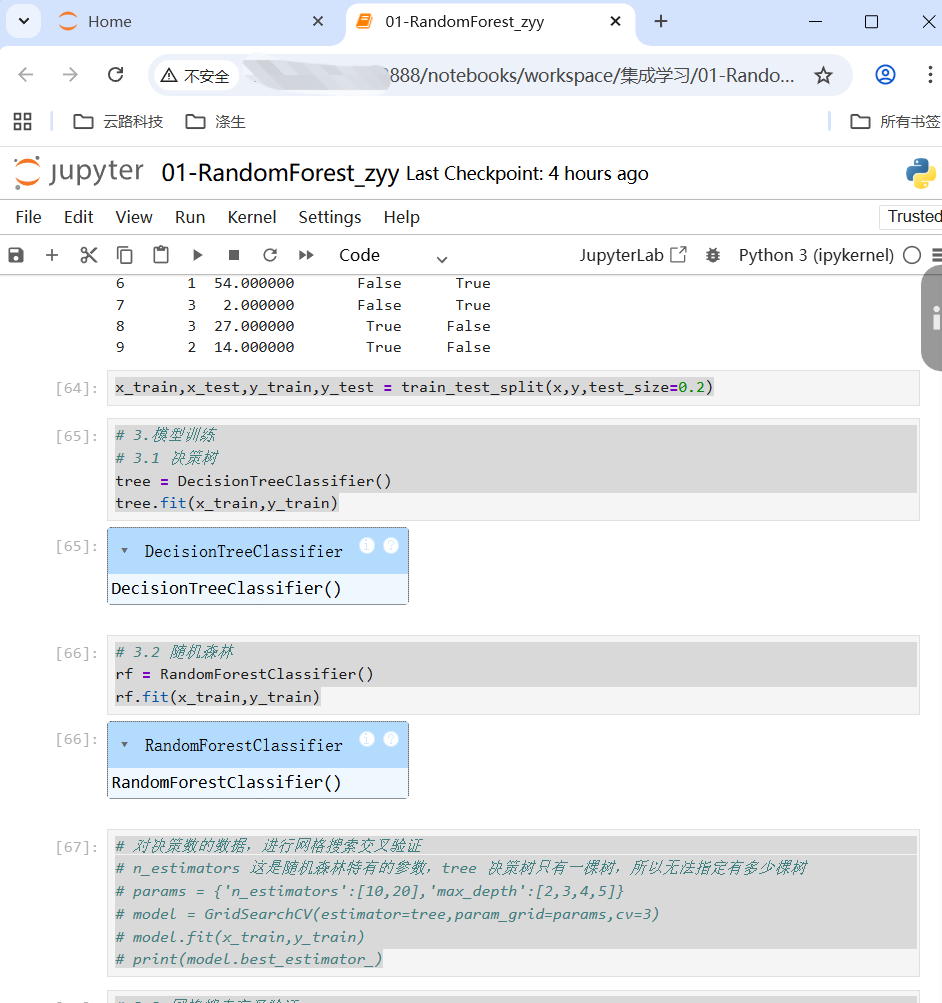The height and width of the screenshot is (1003, 942).
Task: Restart kernel and run all cells
Action: pyautogui.click(x=307, y=255)
